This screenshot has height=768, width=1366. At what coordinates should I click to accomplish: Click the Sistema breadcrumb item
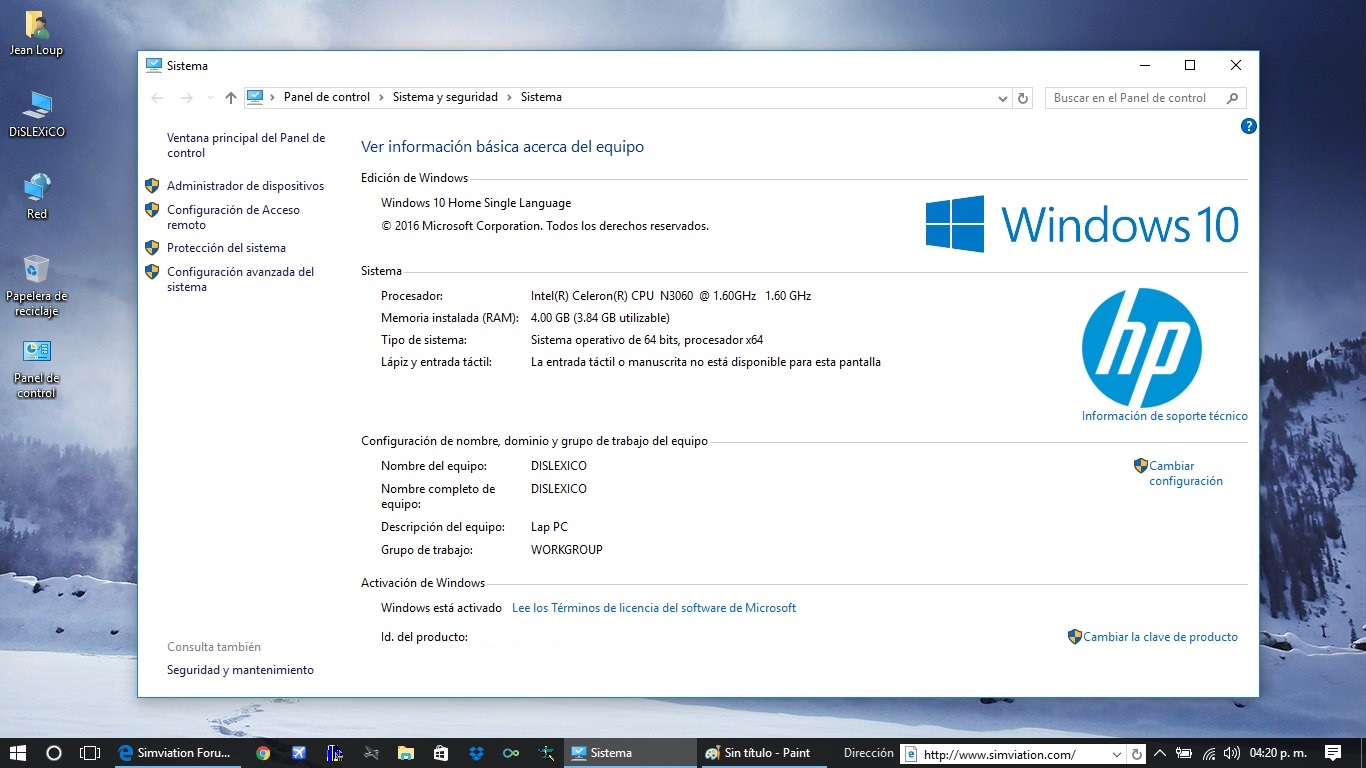(x=541, y=97)
